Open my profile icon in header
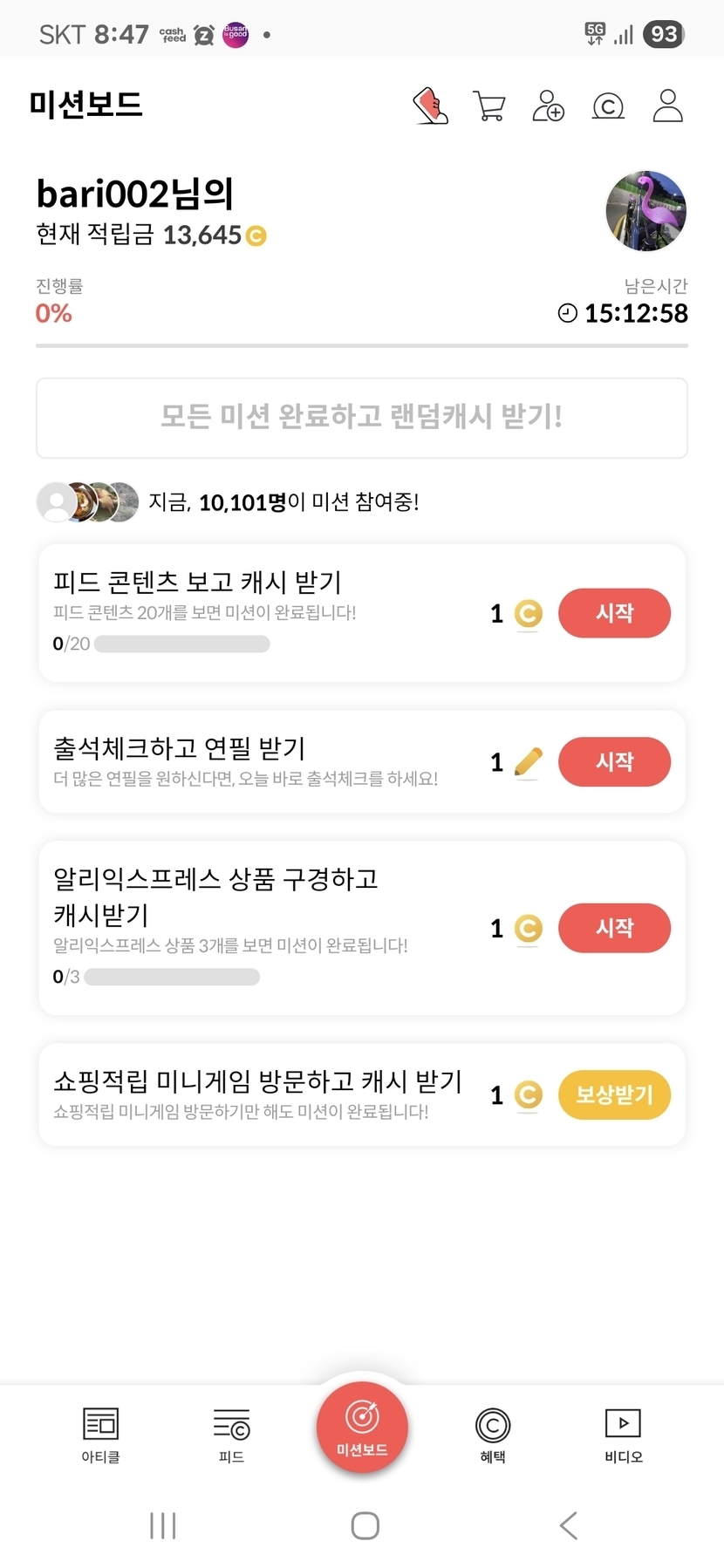 click(x=667, y=106)
